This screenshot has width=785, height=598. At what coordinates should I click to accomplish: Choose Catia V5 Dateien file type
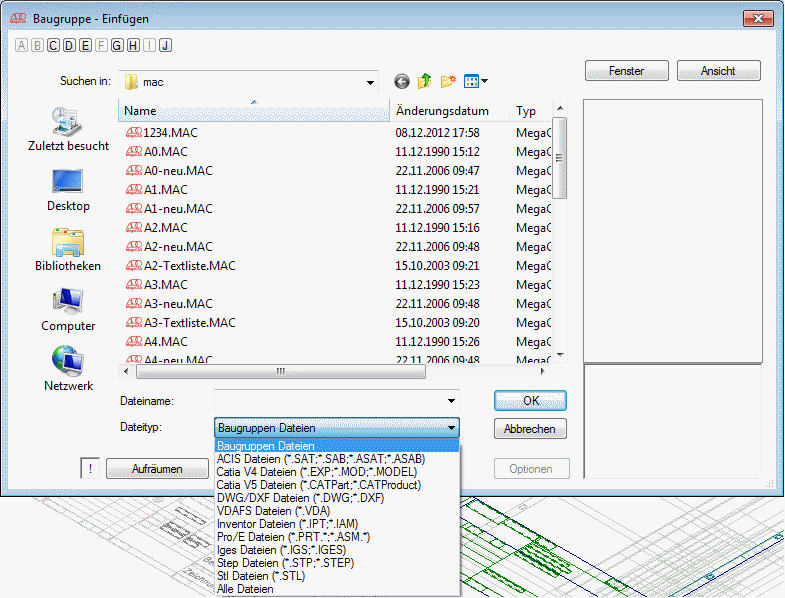tap(337, 485)
